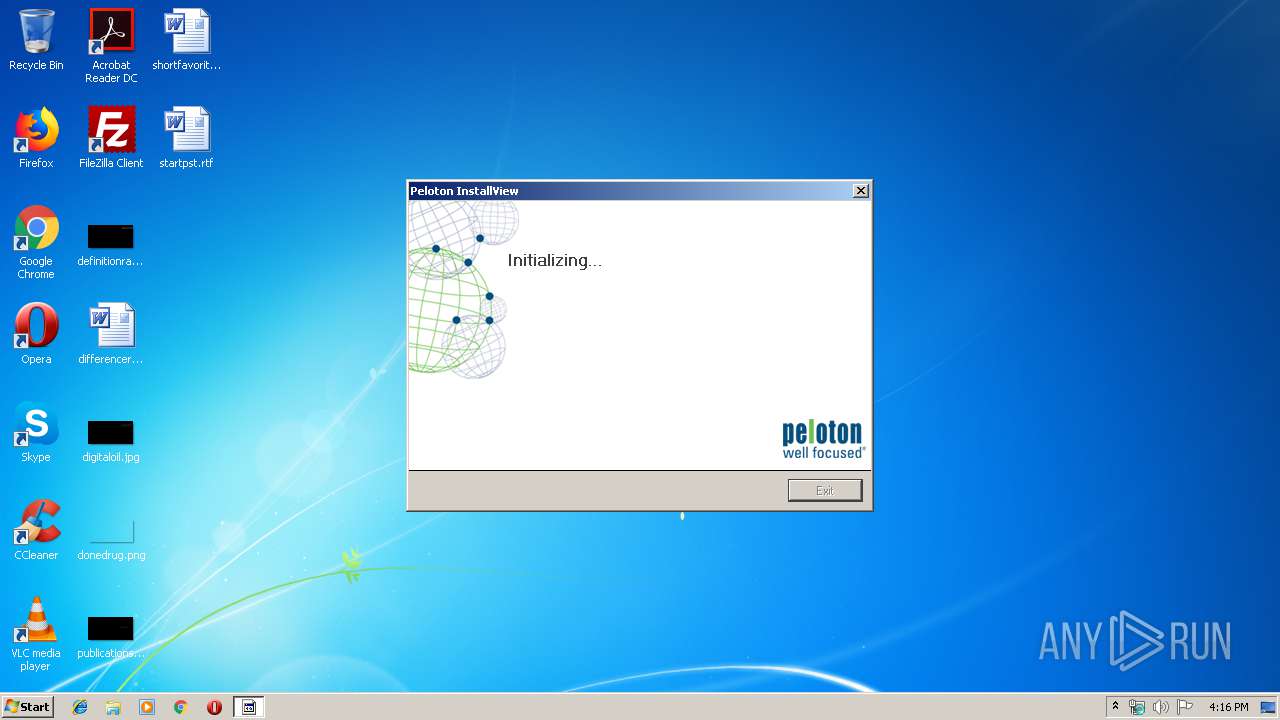Select the InstallView installer taskbar button
The image size is (1280, 720).
click(x=249, y=707)
